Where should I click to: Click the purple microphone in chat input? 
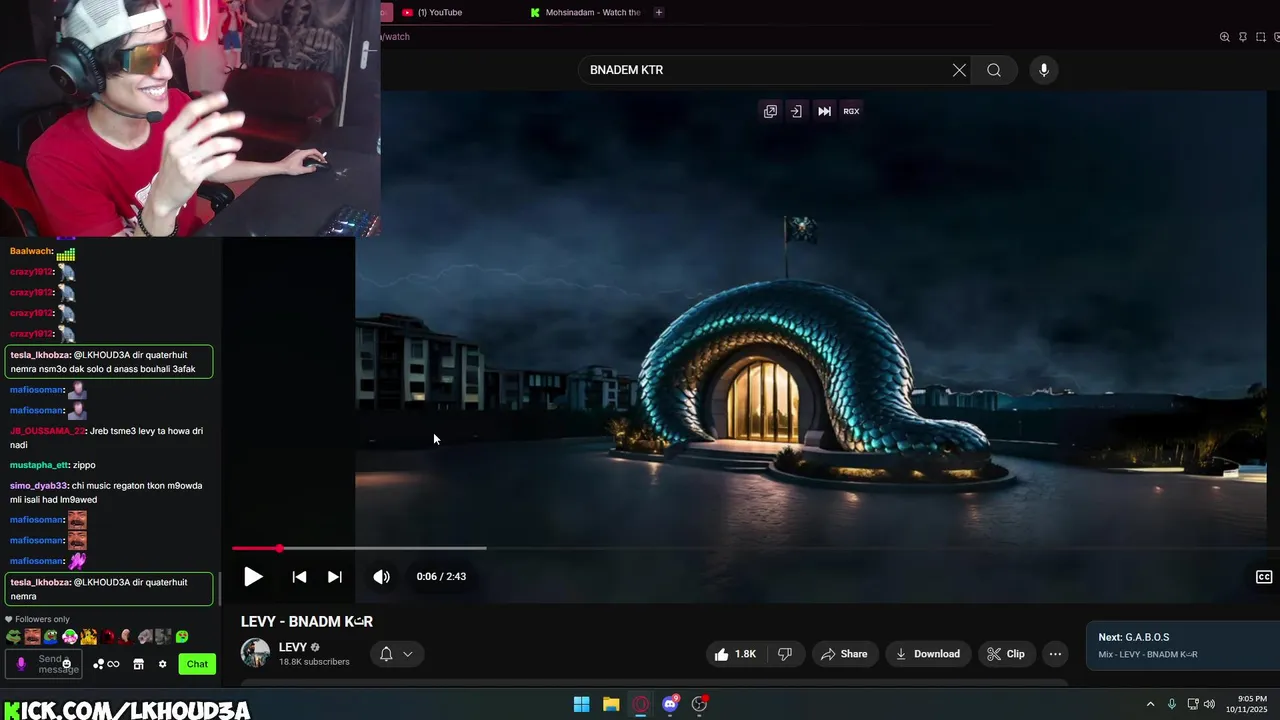(x=21, y=664)
